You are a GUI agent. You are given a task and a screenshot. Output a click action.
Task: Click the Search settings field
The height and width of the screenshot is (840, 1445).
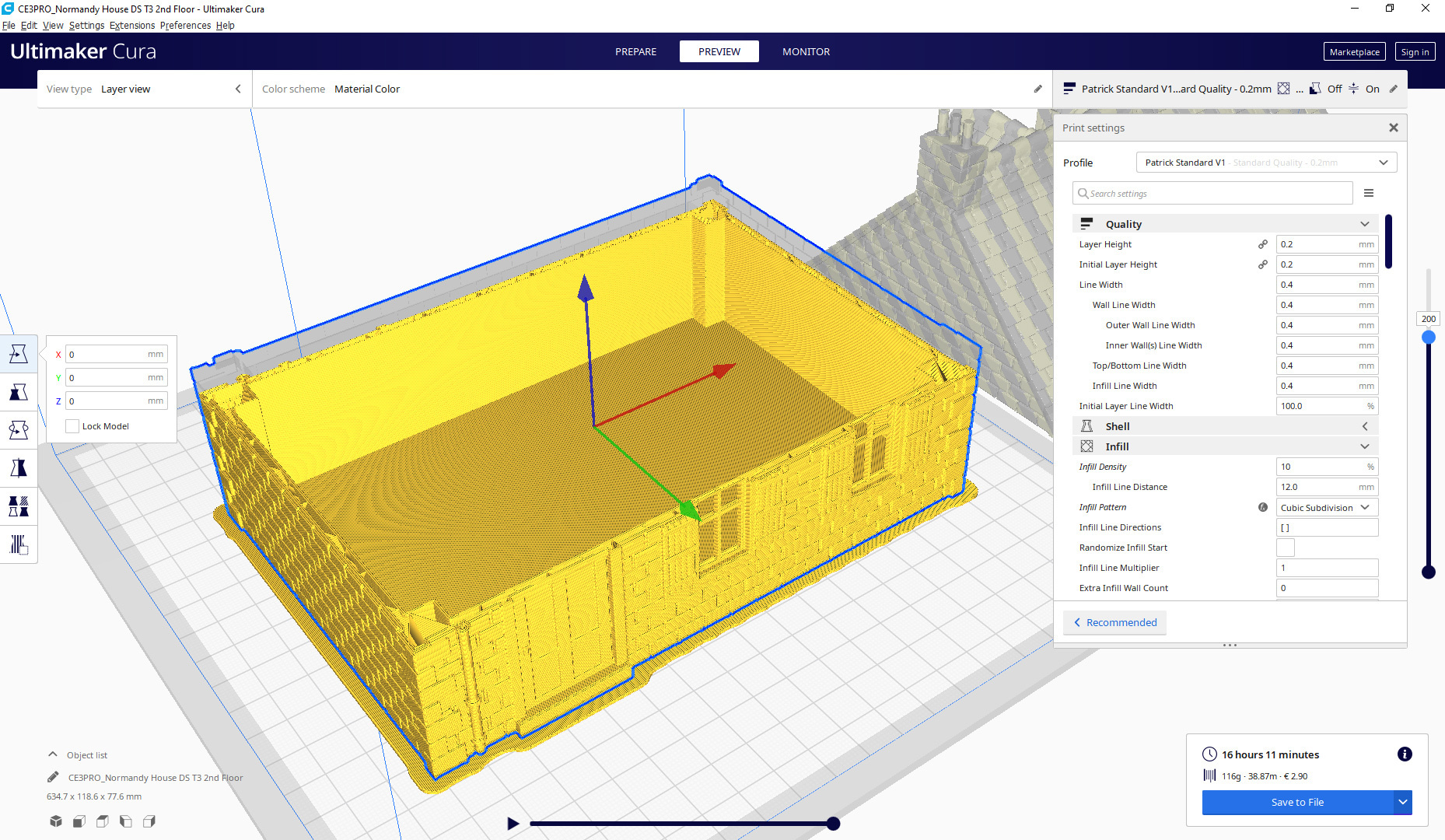(1212, 193)
